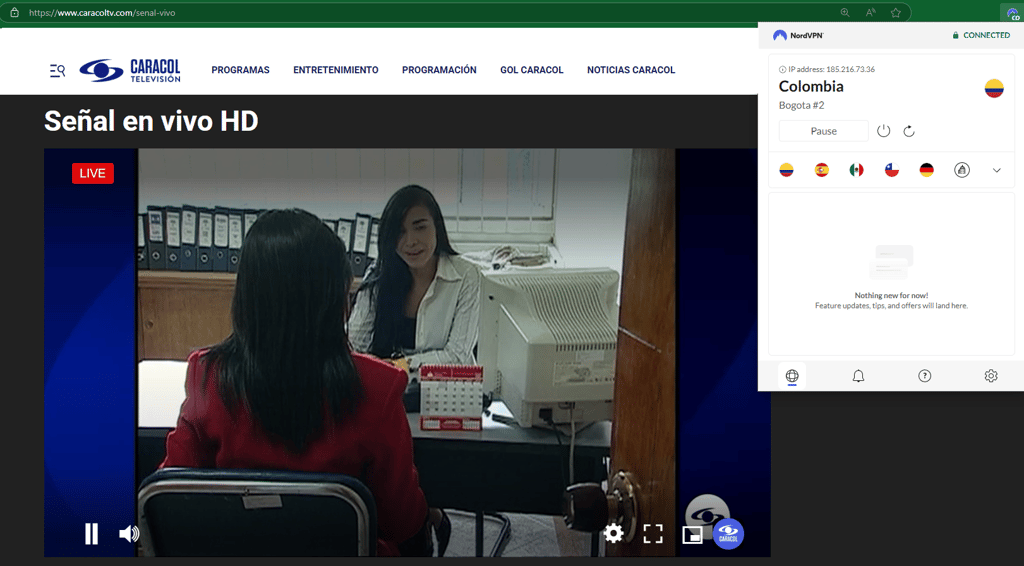Reconnect VPN using the refresh icon
The height and width of the screenshot is (566, 1024).
(x=909, y=131)
